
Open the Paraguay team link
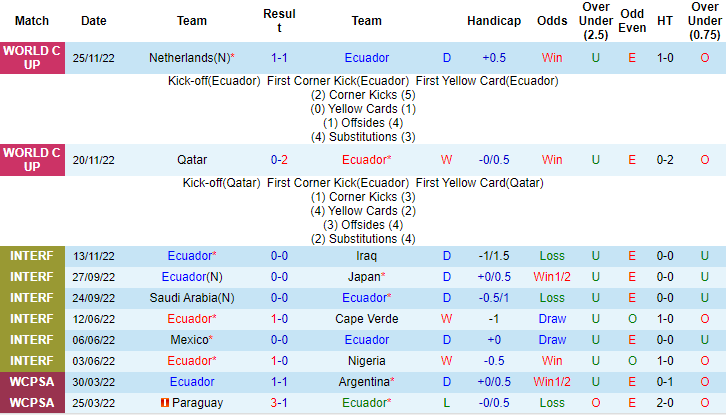196,403
